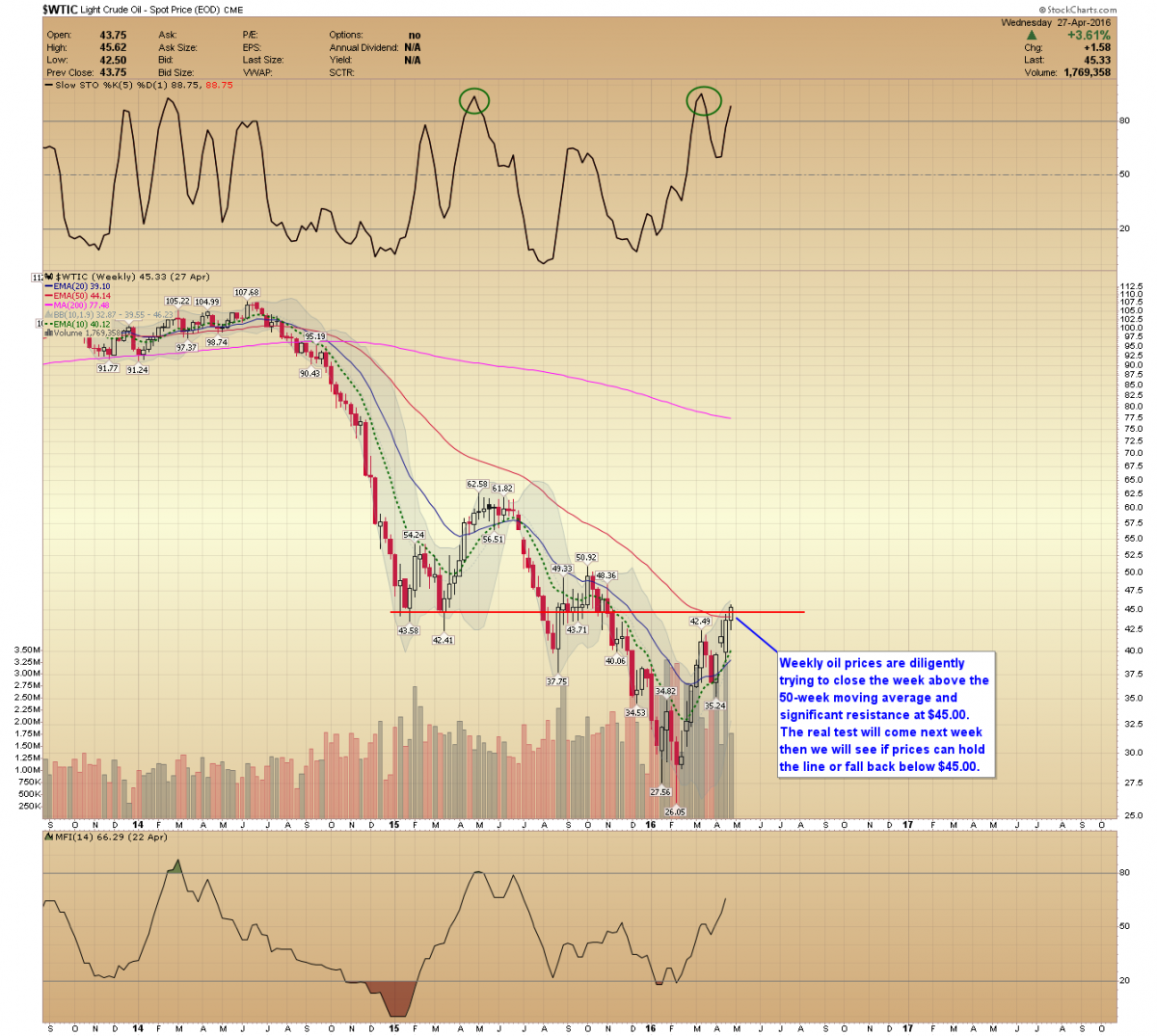1157x1036 pixels.
Task: Click the MFI(14) panel marker icon
Action: pos(49,837)
